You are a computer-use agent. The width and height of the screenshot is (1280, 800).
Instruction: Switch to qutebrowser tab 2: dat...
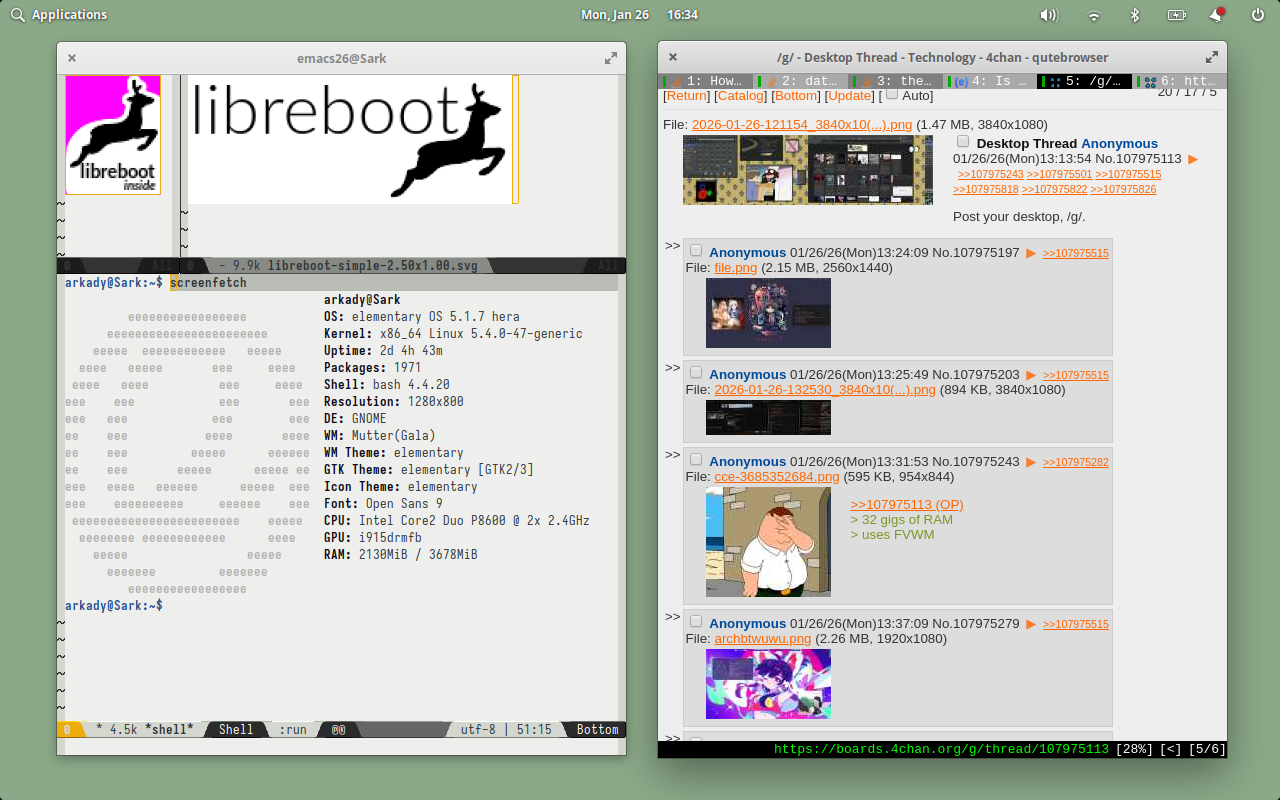[801, 81]
